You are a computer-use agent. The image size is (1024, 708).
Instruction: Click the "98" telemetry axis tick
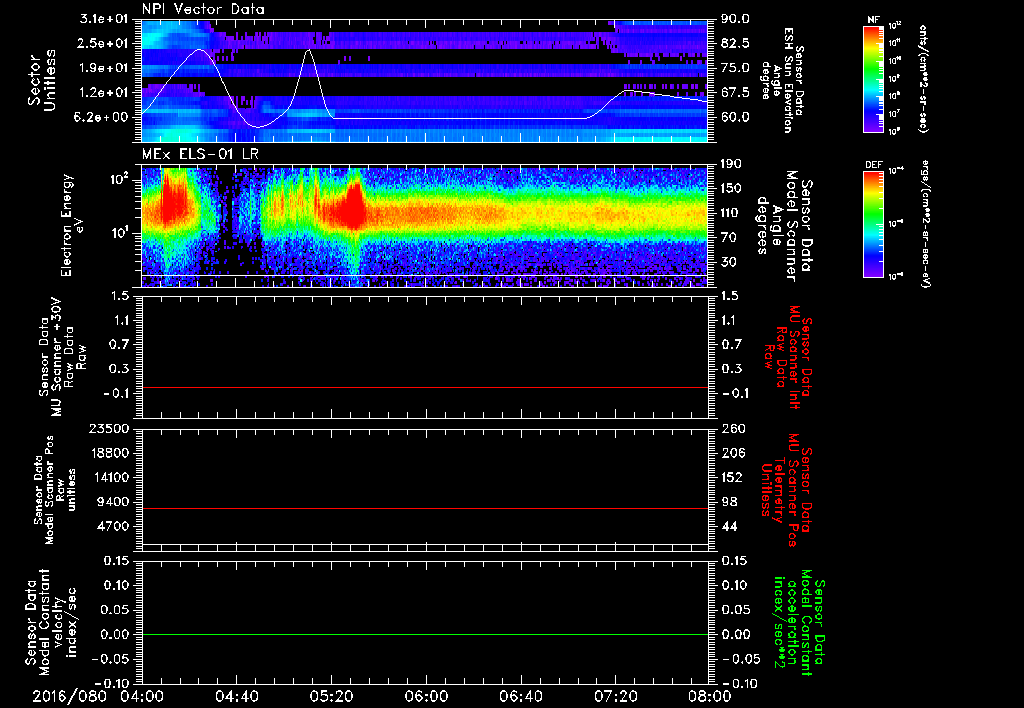tap(729, 502)
